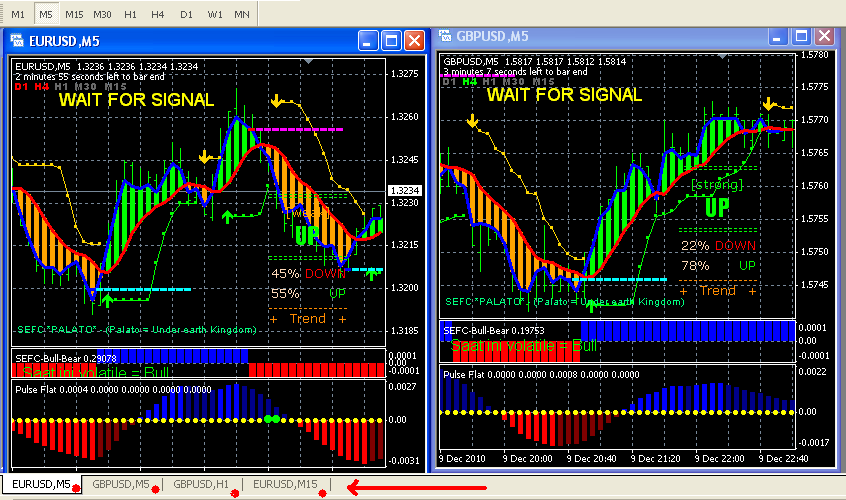
Task: Pick the MN monthly timeframe
Action: click(242, 15)
